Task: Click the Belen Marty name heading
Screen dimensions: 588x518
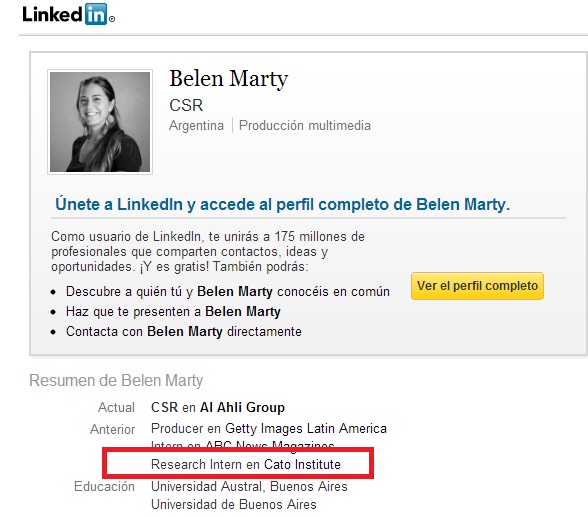Action: [228, 79]
